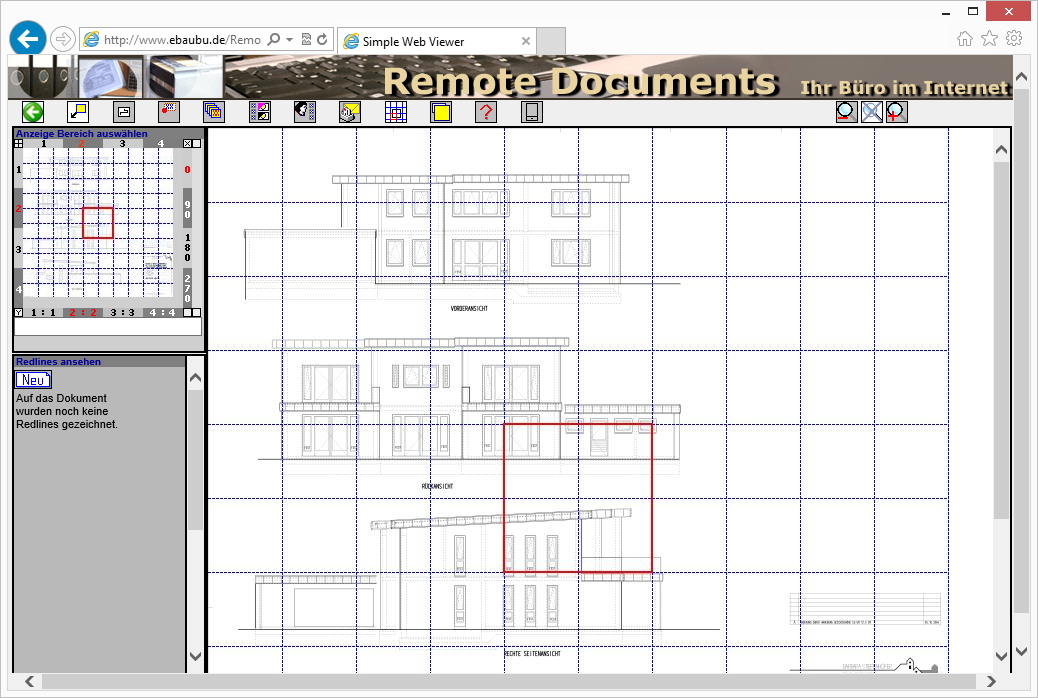Image resolution: width=1038 pixels, height=698 pixels.
Task: Click the green back arrow toolbar icon
Action: (x=32, y=112)
